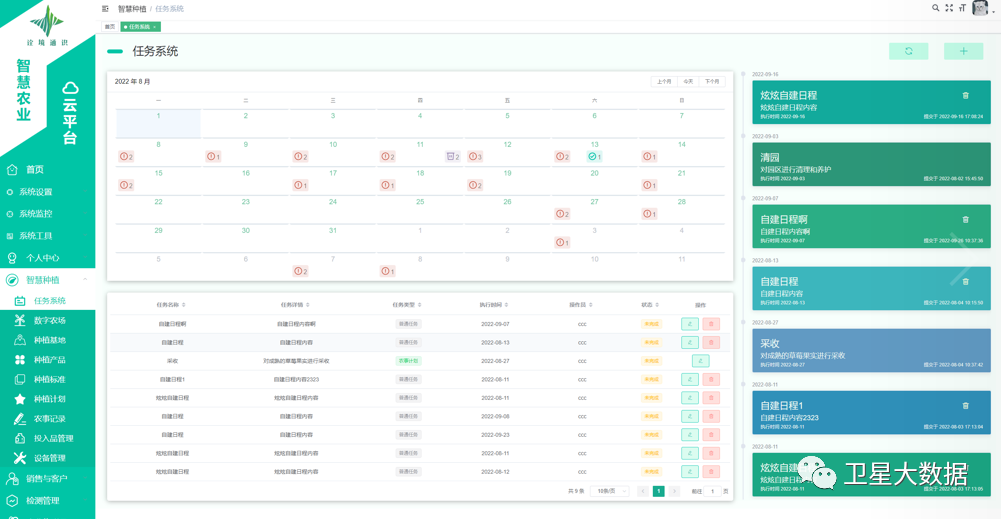Click the plus icon to add task
The width and height of the screenshot is (1001, 519).
point(963,51)
